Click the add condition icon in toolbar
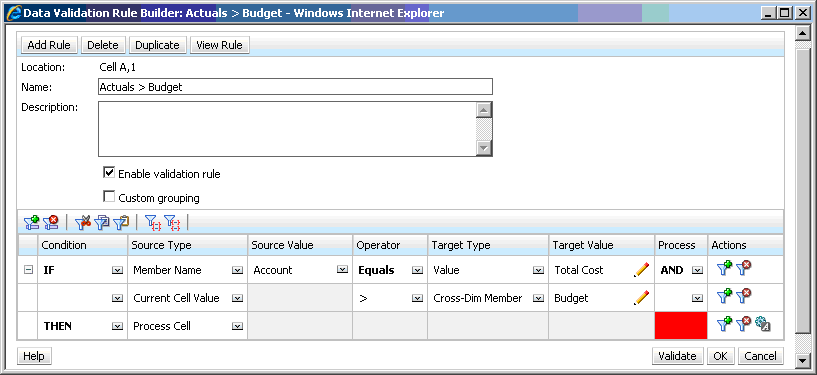 (x=32, y=223)
